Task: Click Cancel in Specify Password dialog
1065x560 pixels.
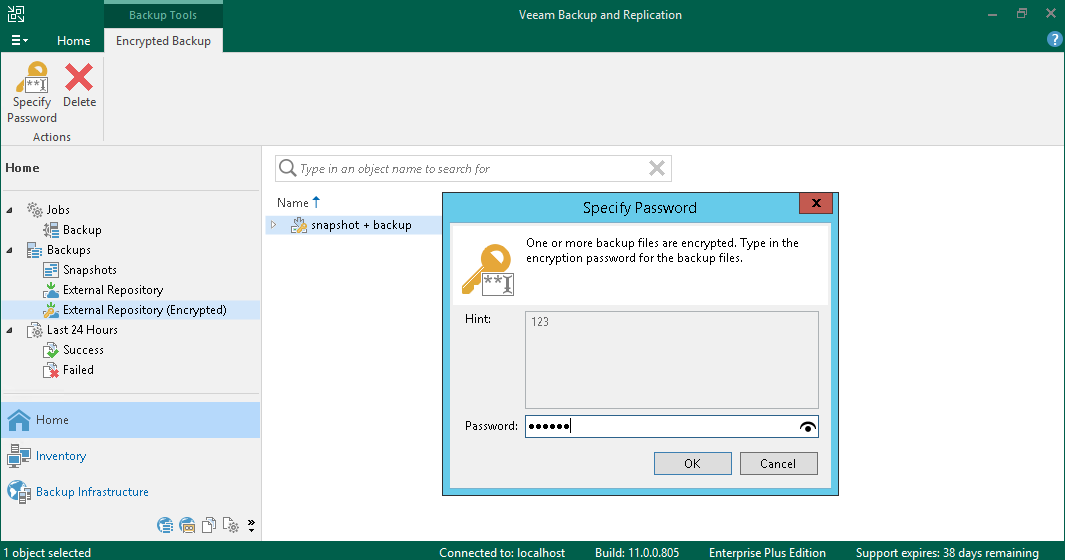Action: click(778, 463)
